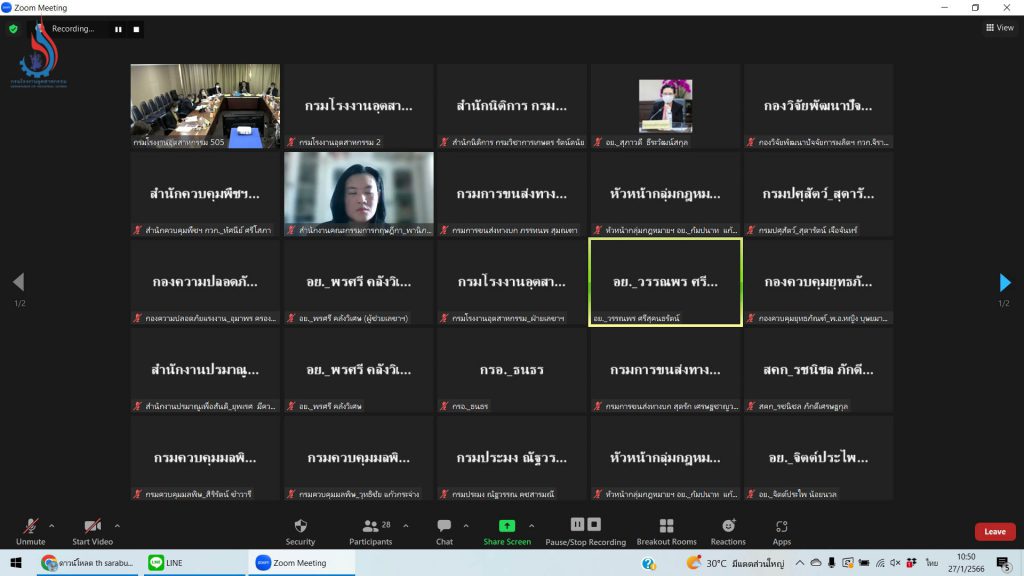Unmute the microphone

click(30, 526)
